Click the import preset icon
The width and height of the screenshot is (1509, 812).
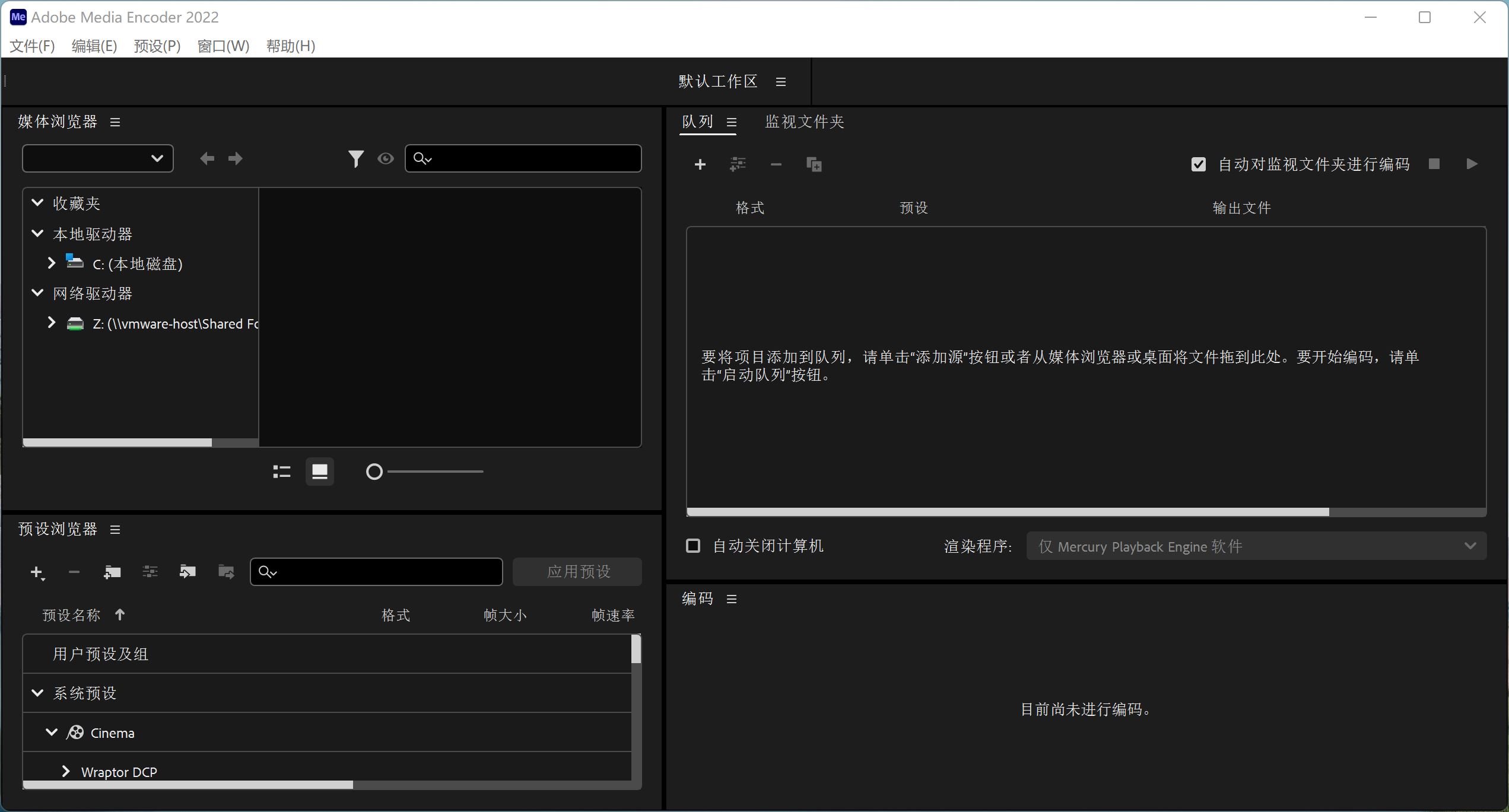click(x=188, y=572)
